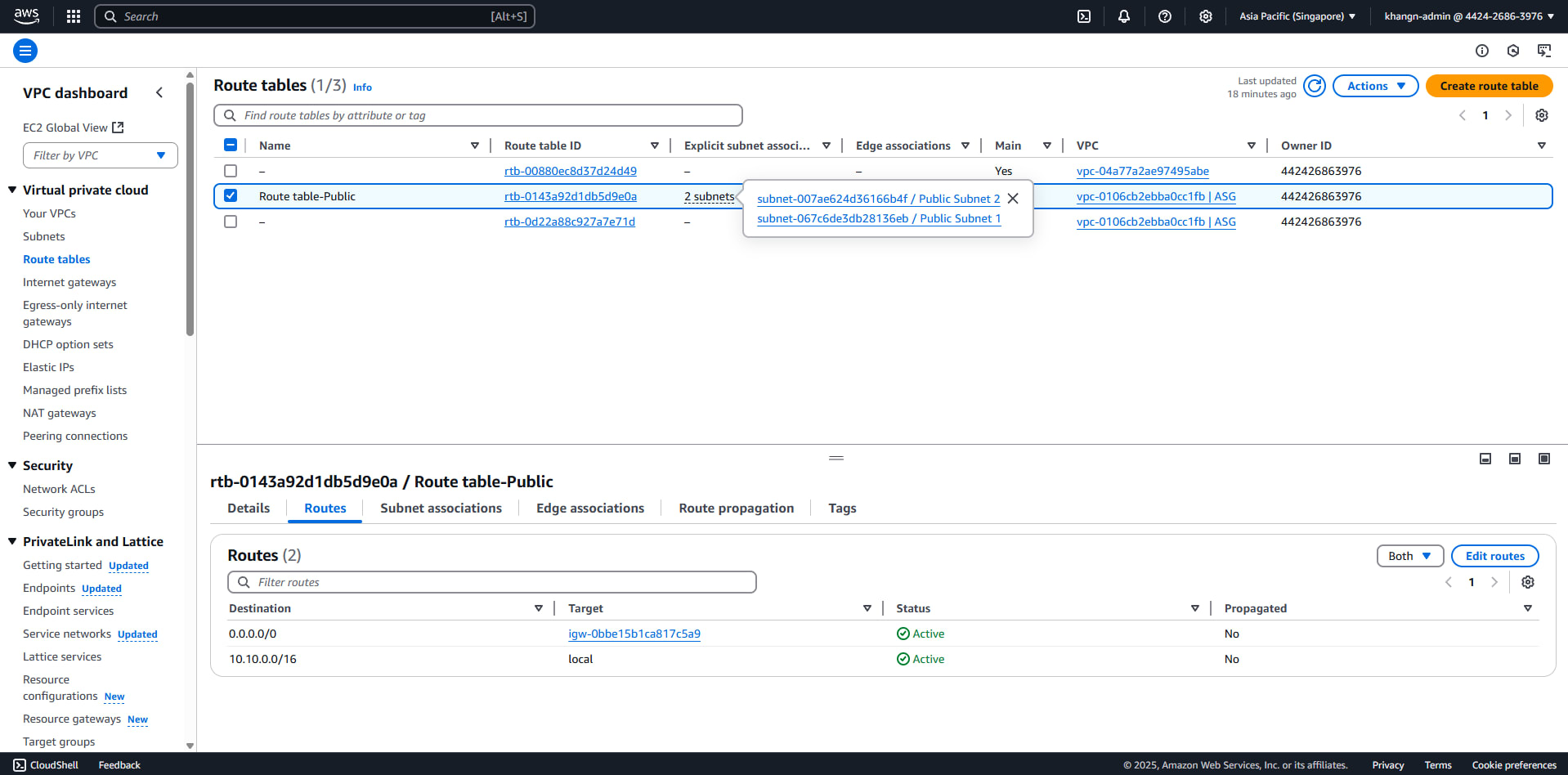The image size is (1568, 775).
Task: Grab the split panel resize handle
Action: pyautogui.click(x=836, y=458)
